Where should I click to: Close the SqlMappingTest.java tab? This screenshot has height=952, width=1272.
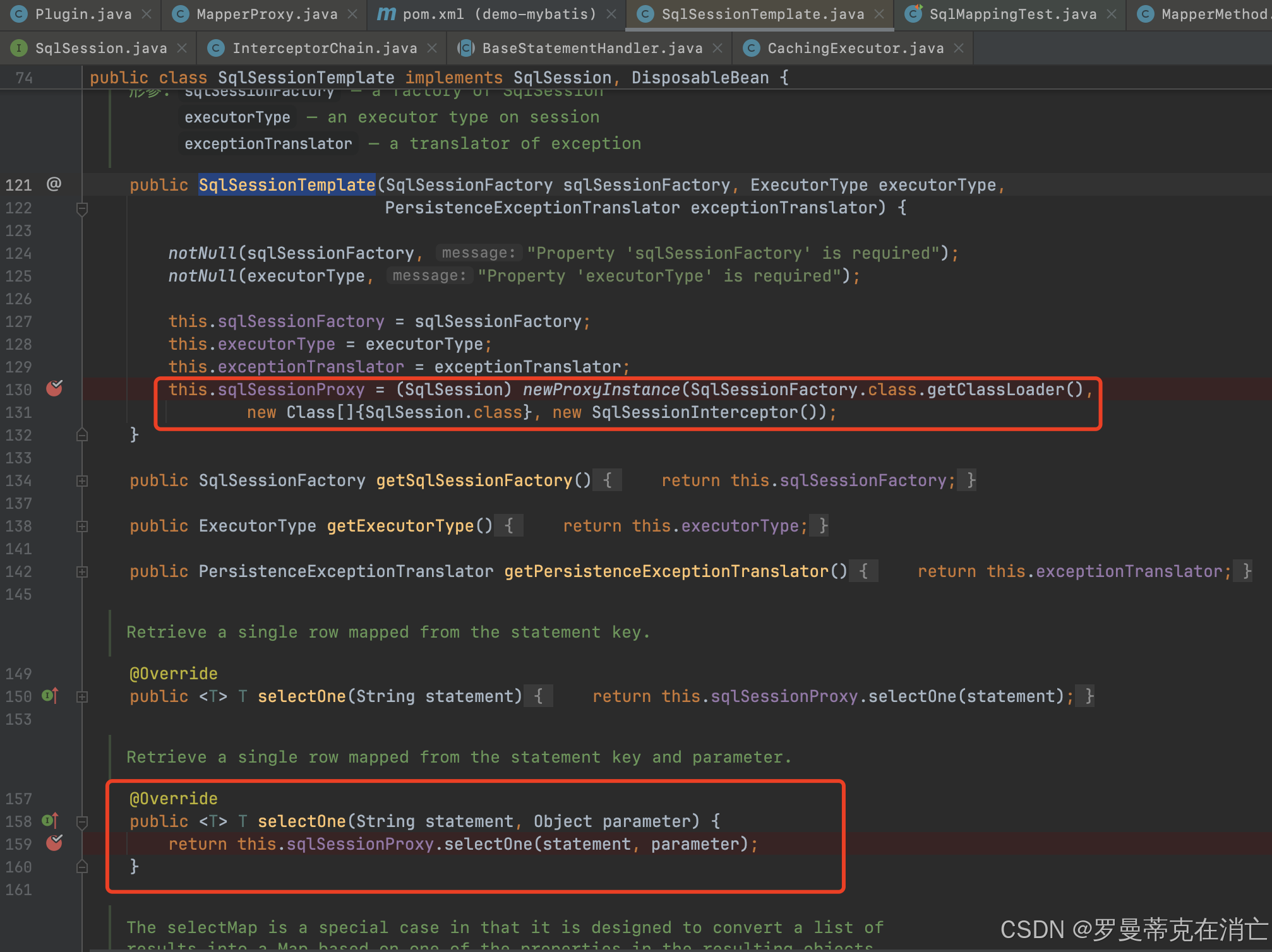(x=1112, y=14)
